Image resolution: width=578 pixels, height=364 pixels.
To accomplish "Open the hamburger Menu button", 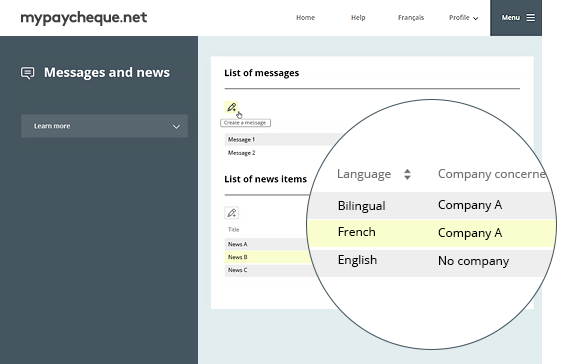I will click(x=516, y=18).
